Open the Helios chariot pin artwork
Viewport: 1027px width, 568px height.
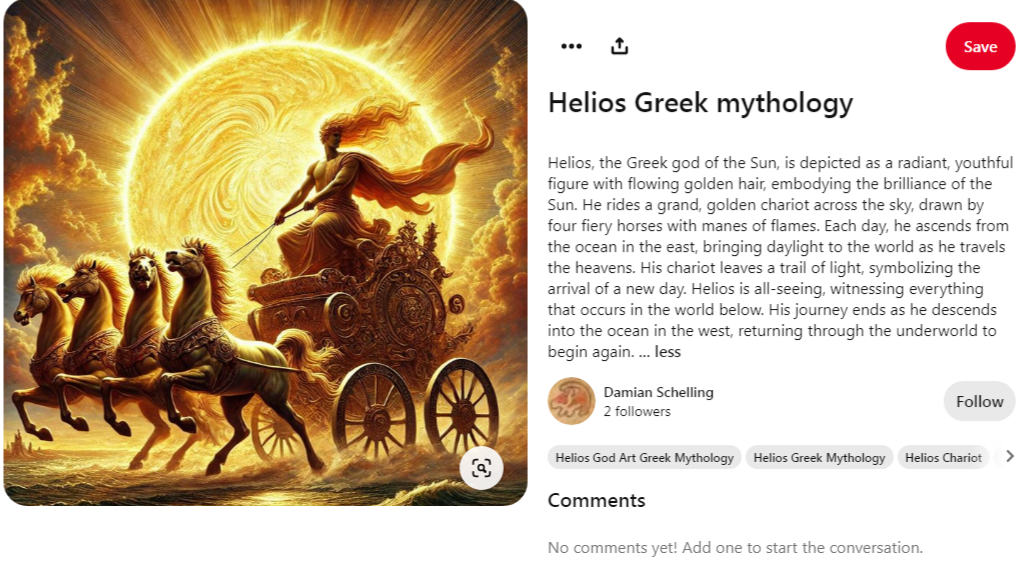265,253
